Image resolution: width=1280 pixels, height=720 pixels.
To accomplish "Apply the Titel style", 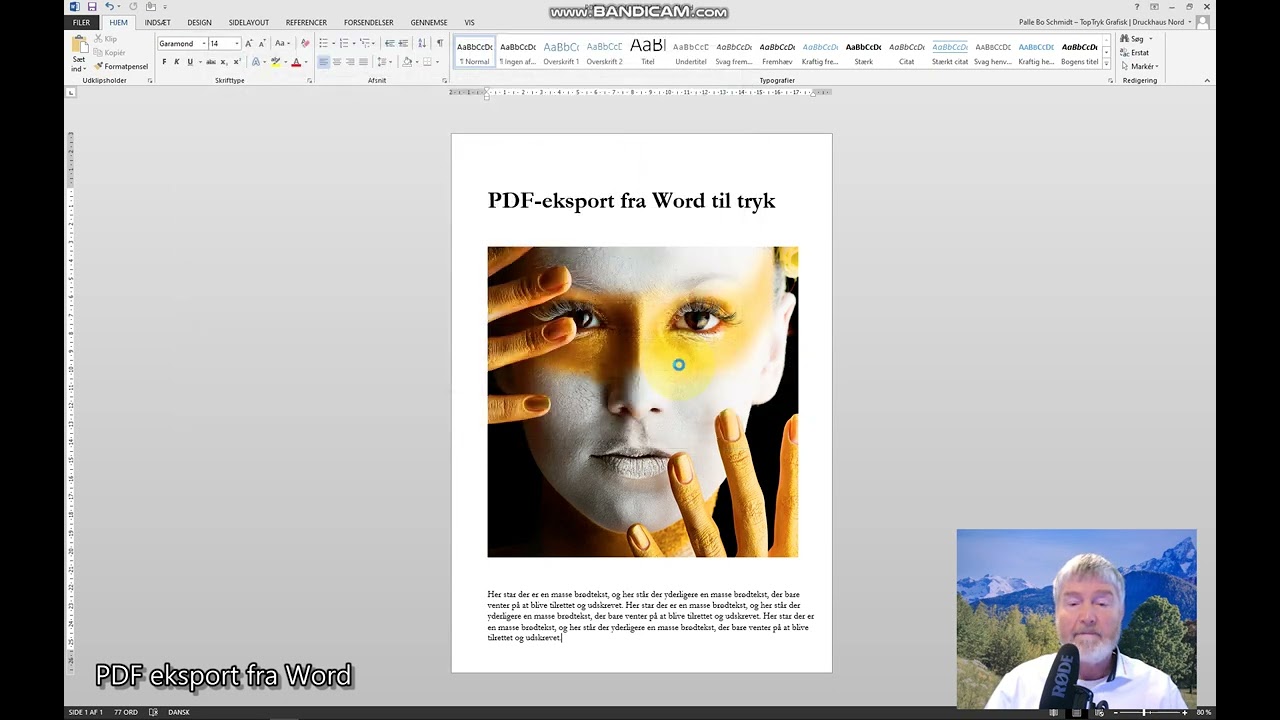I will tap(647, 53).
